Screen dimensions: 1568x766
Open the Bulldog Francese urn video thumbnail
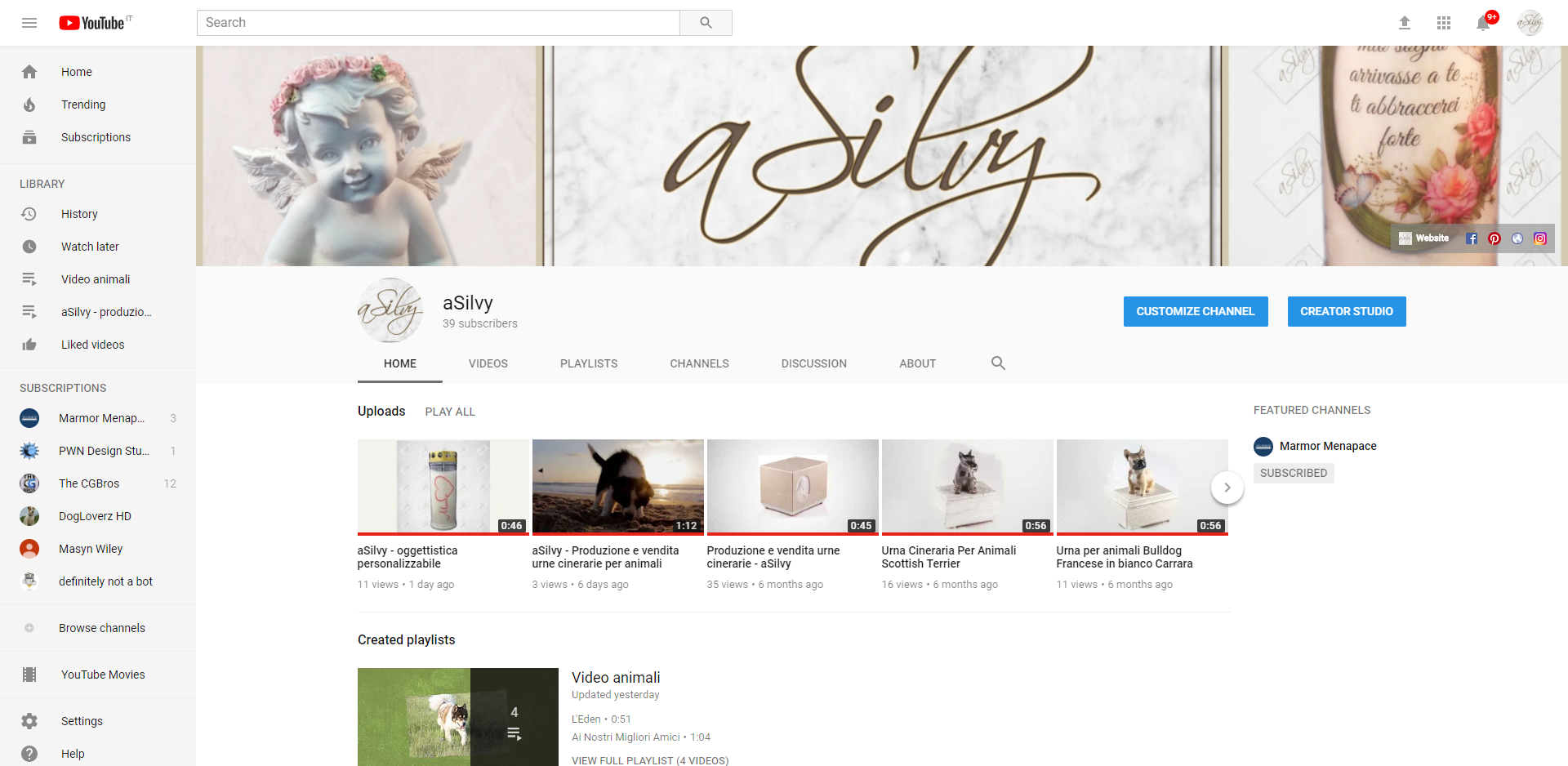1142,487
